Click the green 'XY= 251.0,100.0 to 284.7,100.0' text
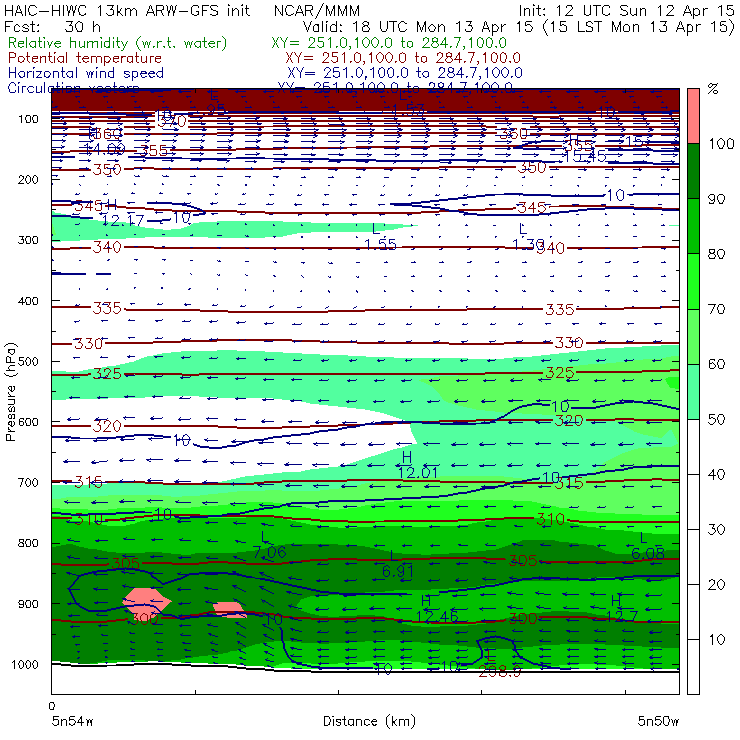Viewport: 740px width, 740px height. [x=389, y=43]
